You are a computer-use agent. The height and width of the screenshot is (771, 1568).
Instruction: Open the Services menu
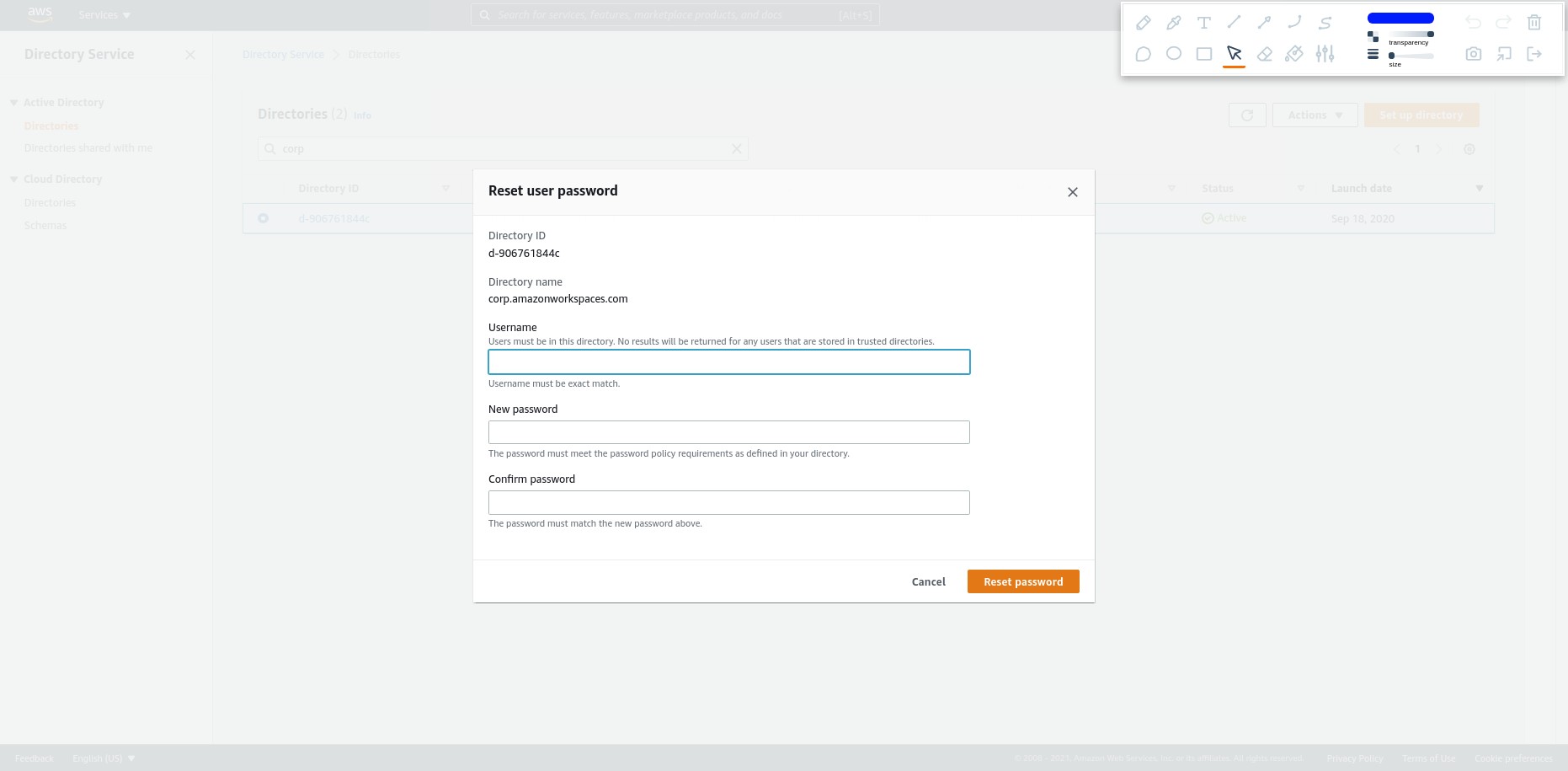click(104, 14)
